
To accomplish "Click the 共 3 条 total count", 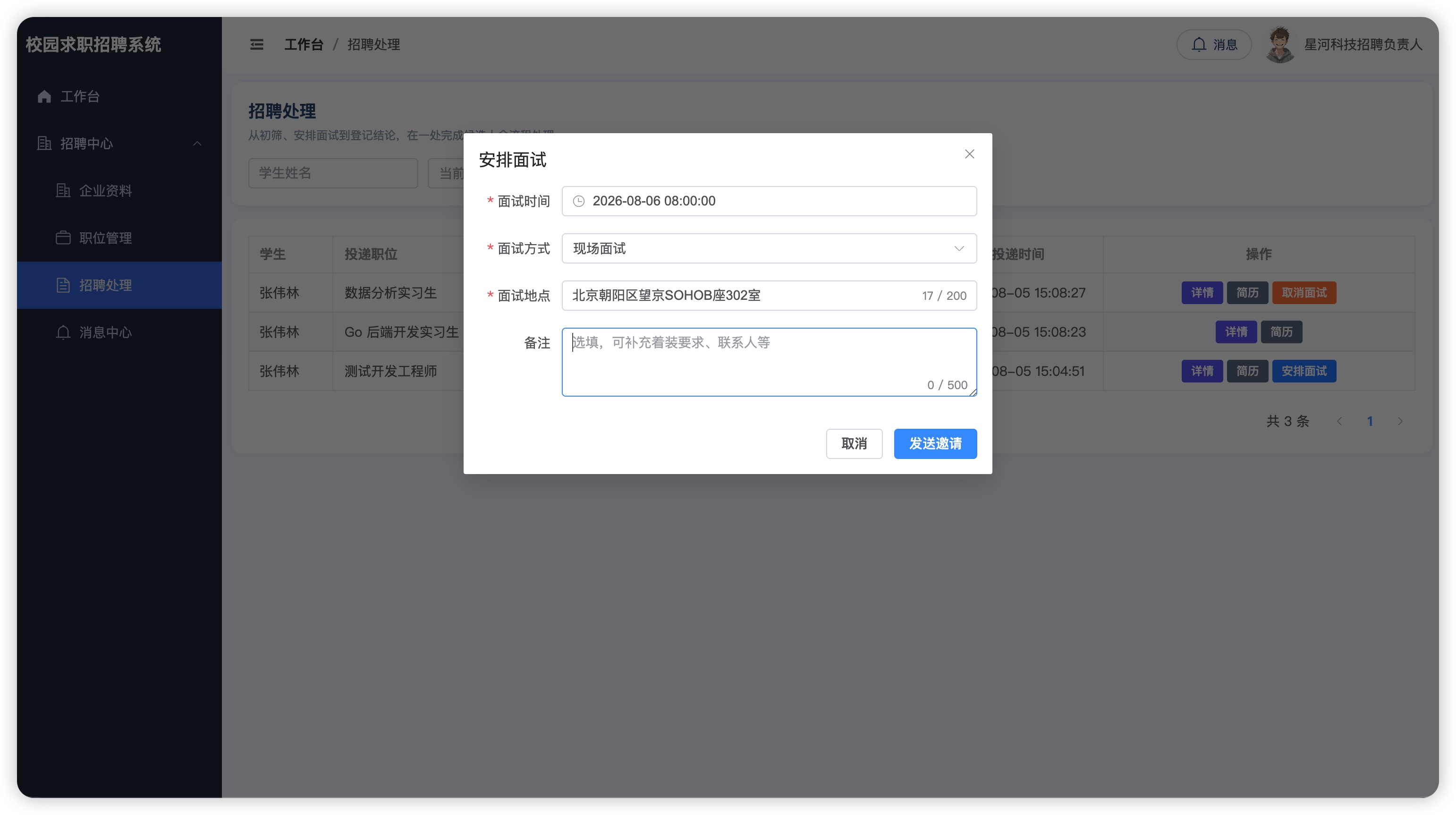I will [x=1287, y=421].
